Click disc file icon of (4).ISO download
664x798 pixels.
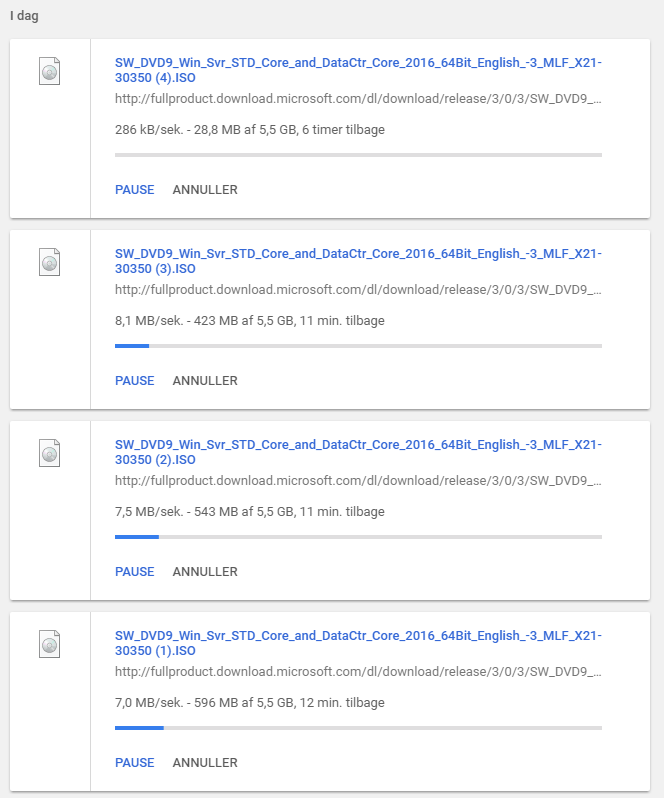49,71
